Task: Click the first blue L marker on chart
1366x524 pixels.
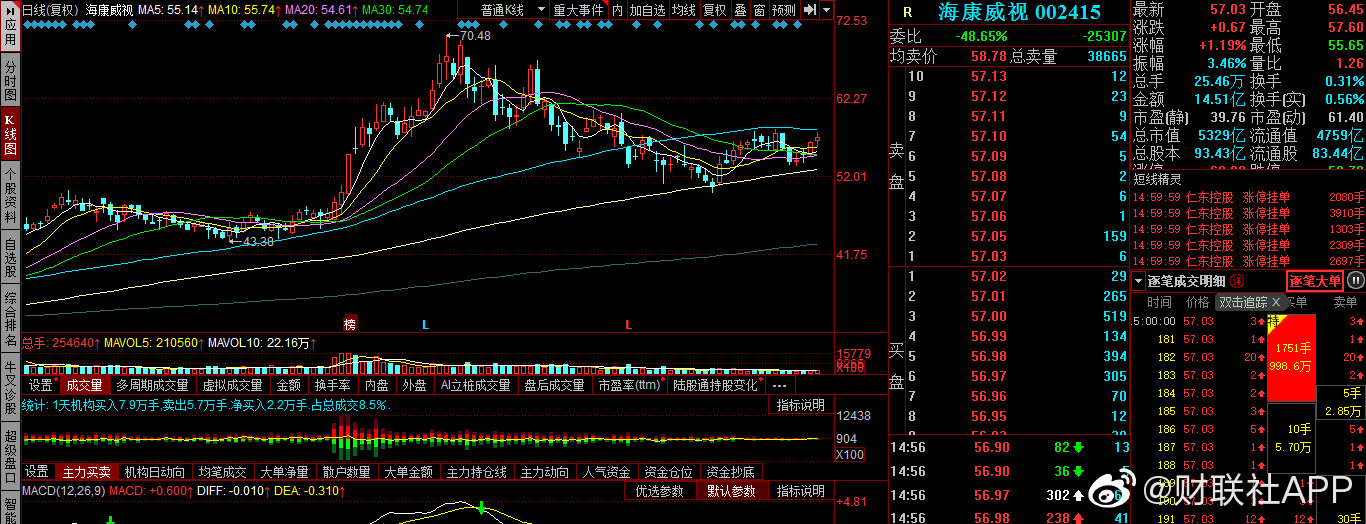Action: [425, 324]
